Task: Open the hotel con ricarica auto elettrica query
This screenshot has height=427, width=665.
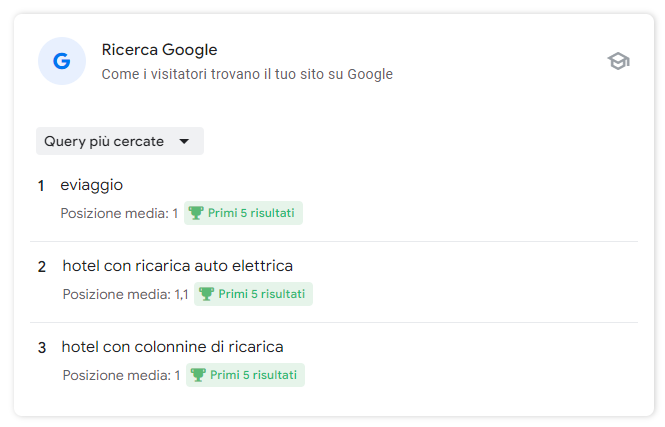Action: tap(178, 266)
